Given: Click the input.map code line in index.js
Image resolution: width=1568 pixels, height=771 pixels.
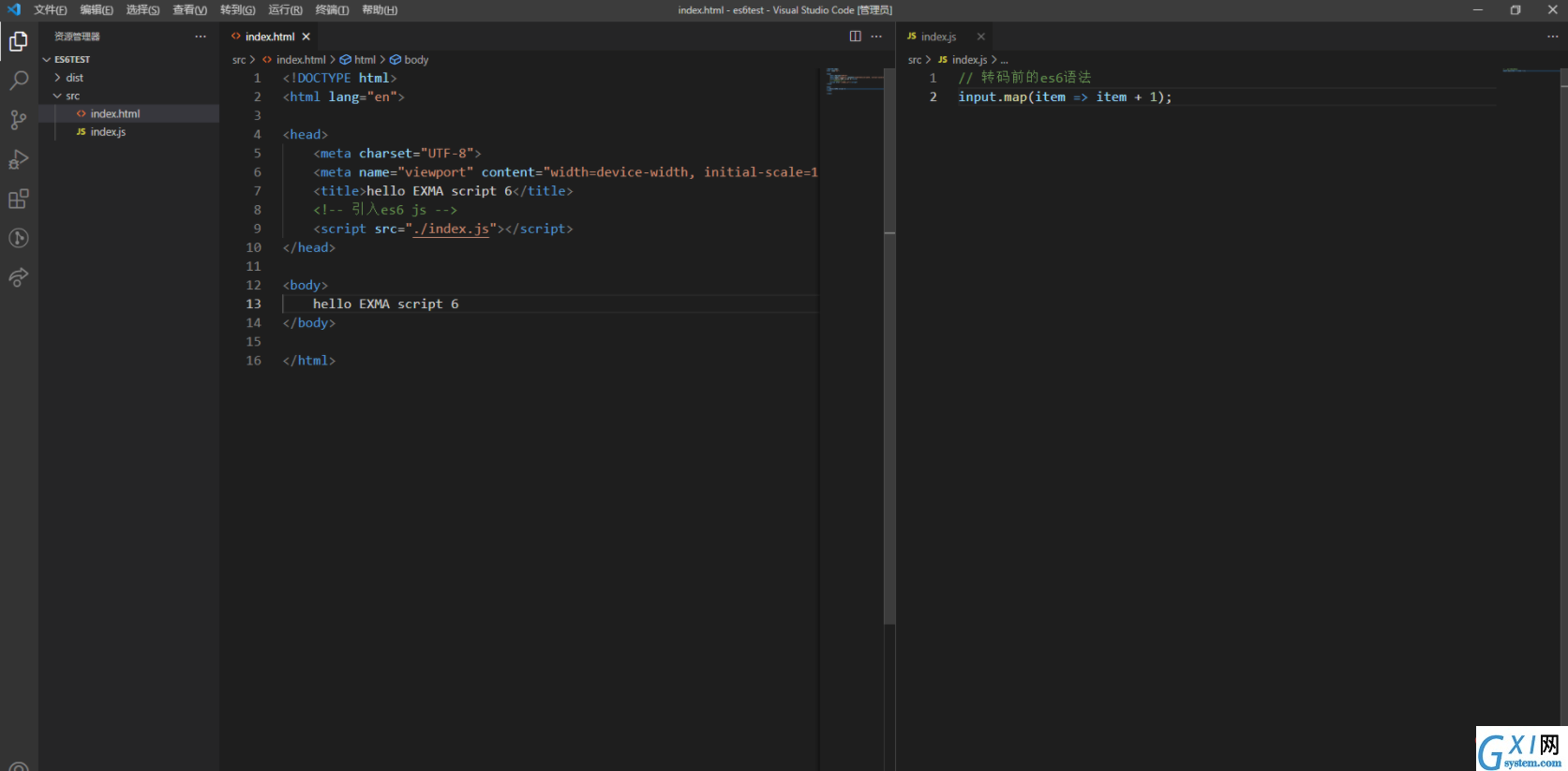Looking at the screenshot, I should (x=1065, y=97).
